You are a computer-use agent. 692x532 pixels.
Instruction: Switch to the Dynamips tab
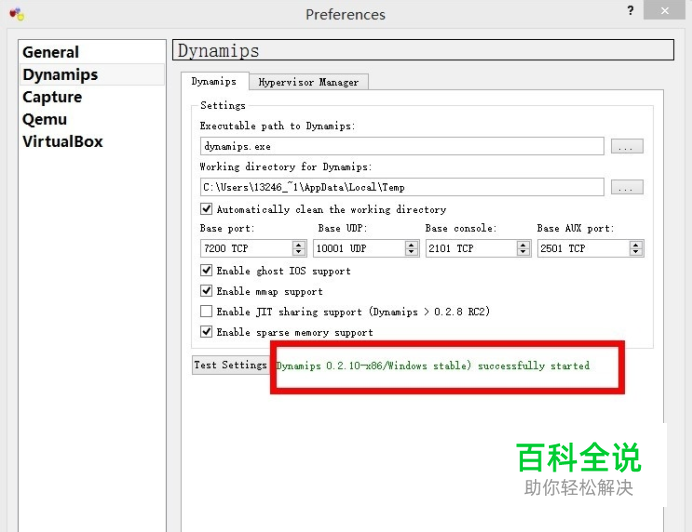click(x=214, y=81)
